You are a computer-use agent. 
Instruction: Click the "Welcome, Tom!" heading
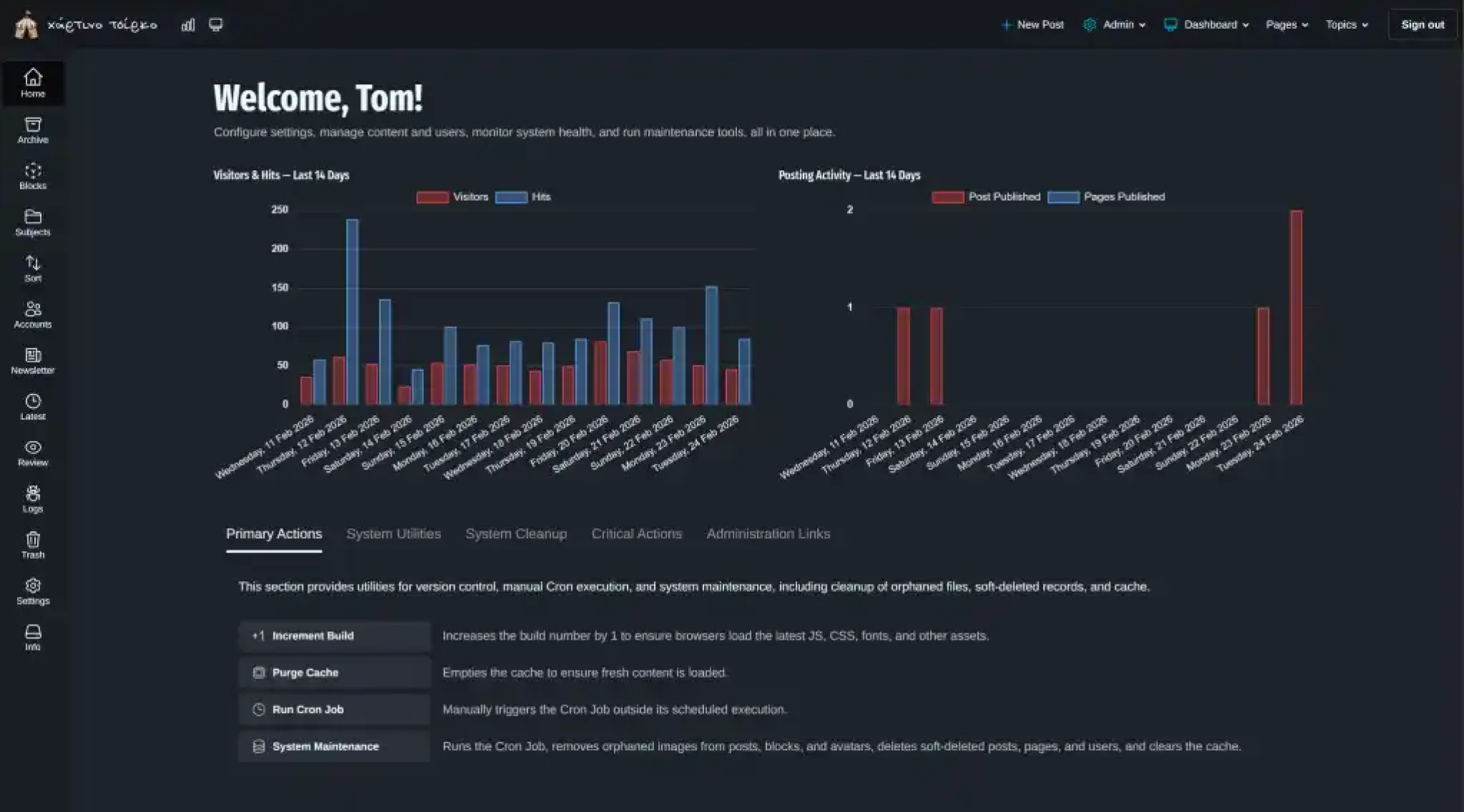(x=318, y=98)
